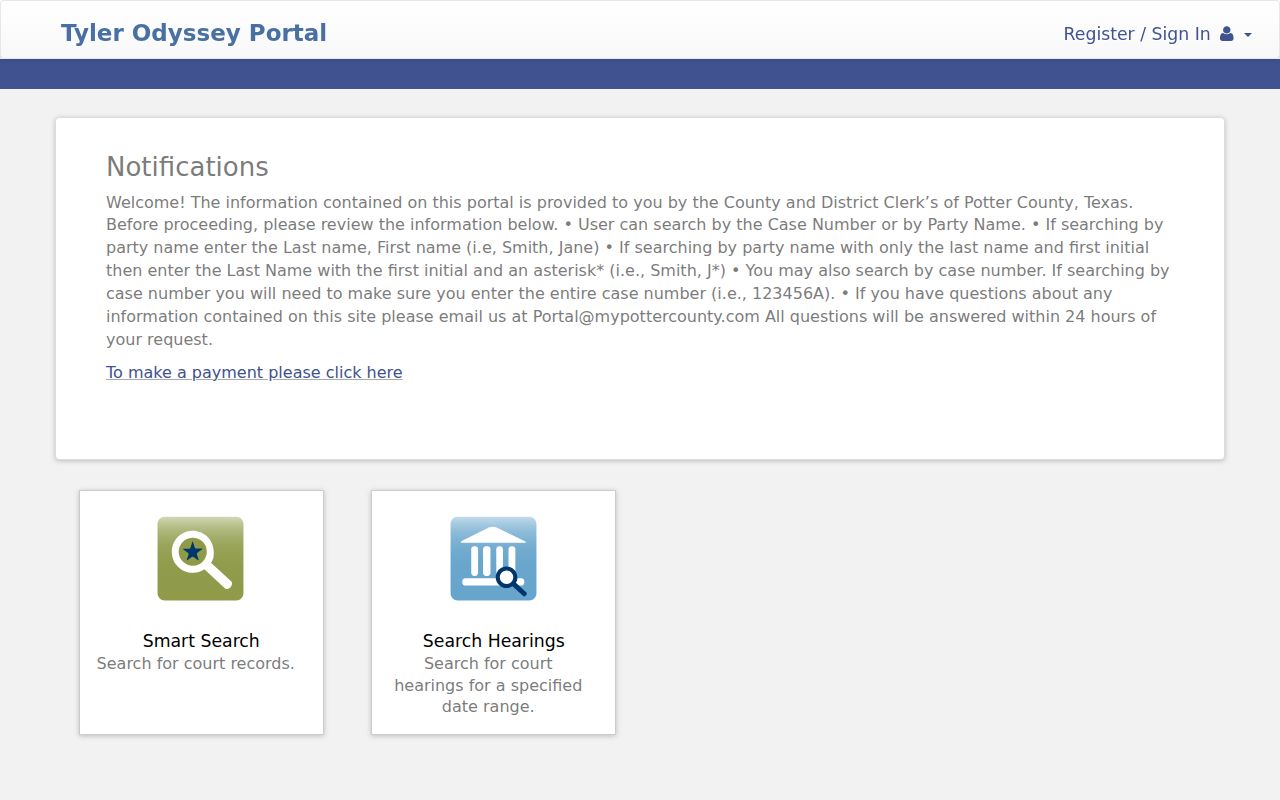Click the small magnifier on courthouse icon

pyautogui.click(x=511, y=580)
